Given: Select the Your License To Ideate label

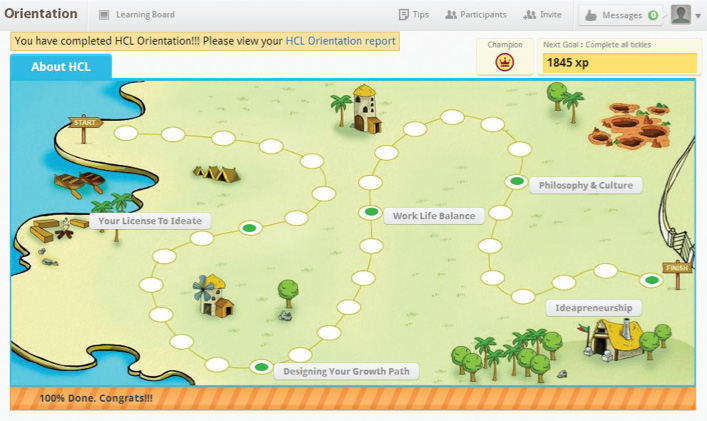Looking at the screenshot, I should [150, 221].
